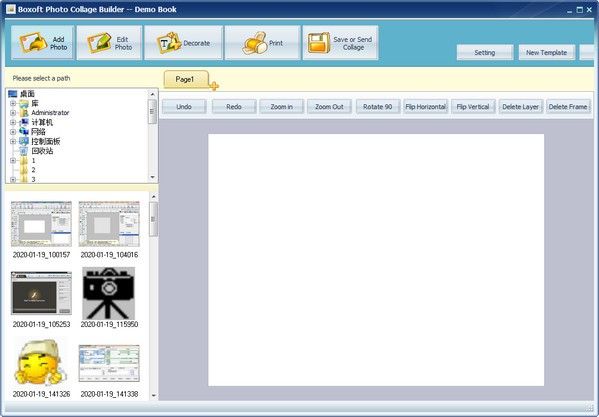Expand folder 3 tree node
The width and height of the screenshot is (599, 417).
[x=13, y=179]
